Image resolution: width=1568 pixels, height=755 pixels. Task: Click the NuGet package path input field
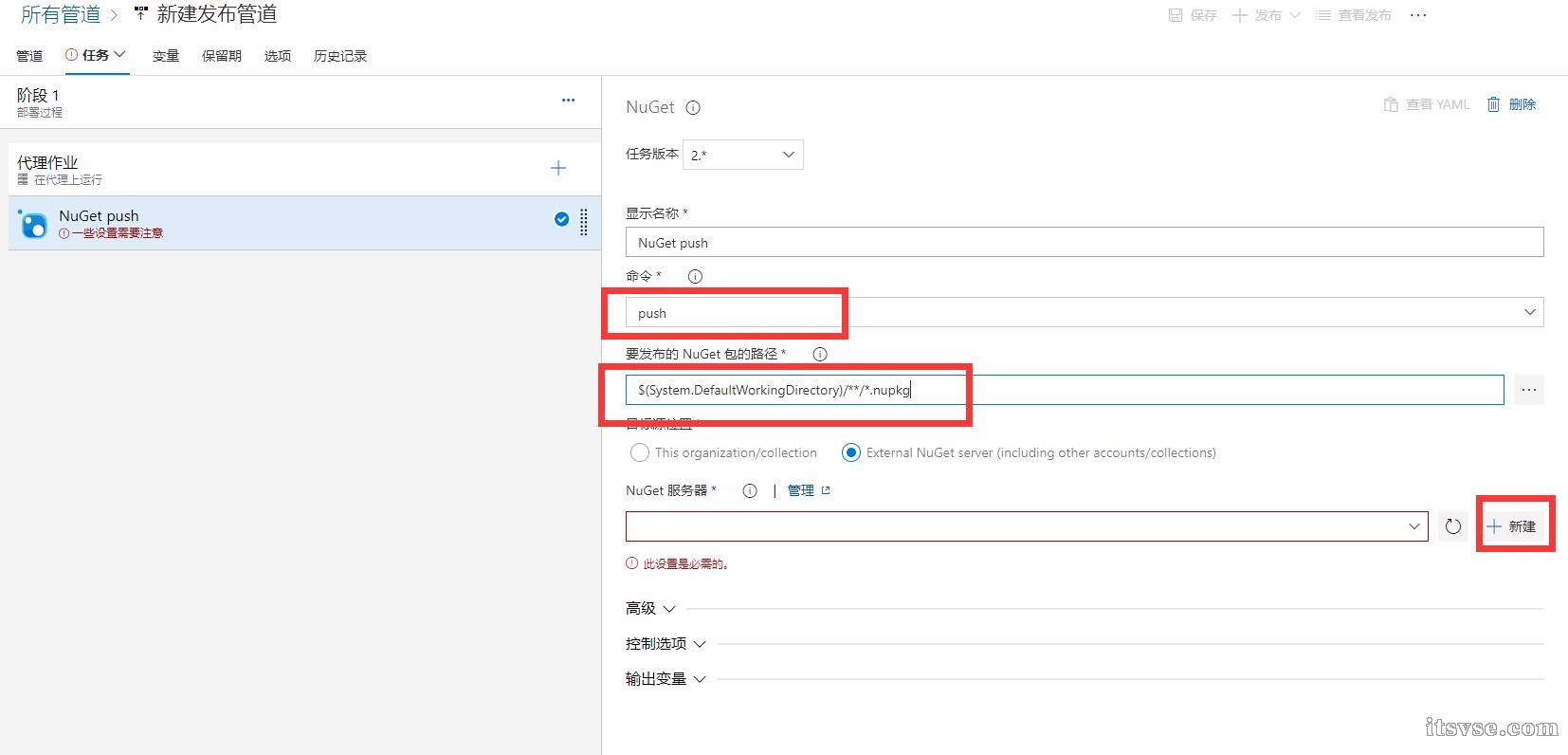(1065, 390)
